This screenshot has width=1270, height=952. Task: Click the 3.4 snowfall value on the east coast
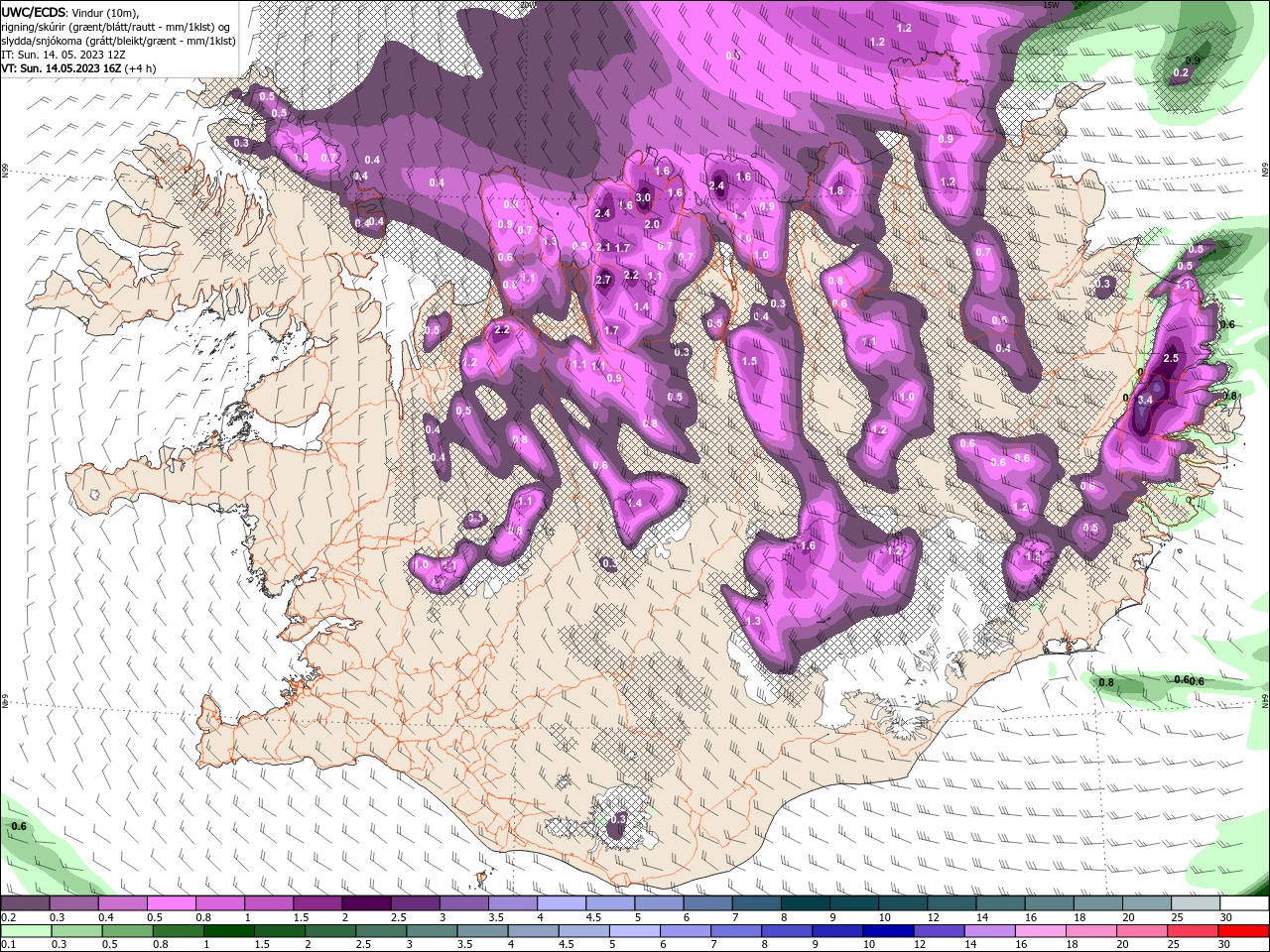click(x=1144, y=399)
